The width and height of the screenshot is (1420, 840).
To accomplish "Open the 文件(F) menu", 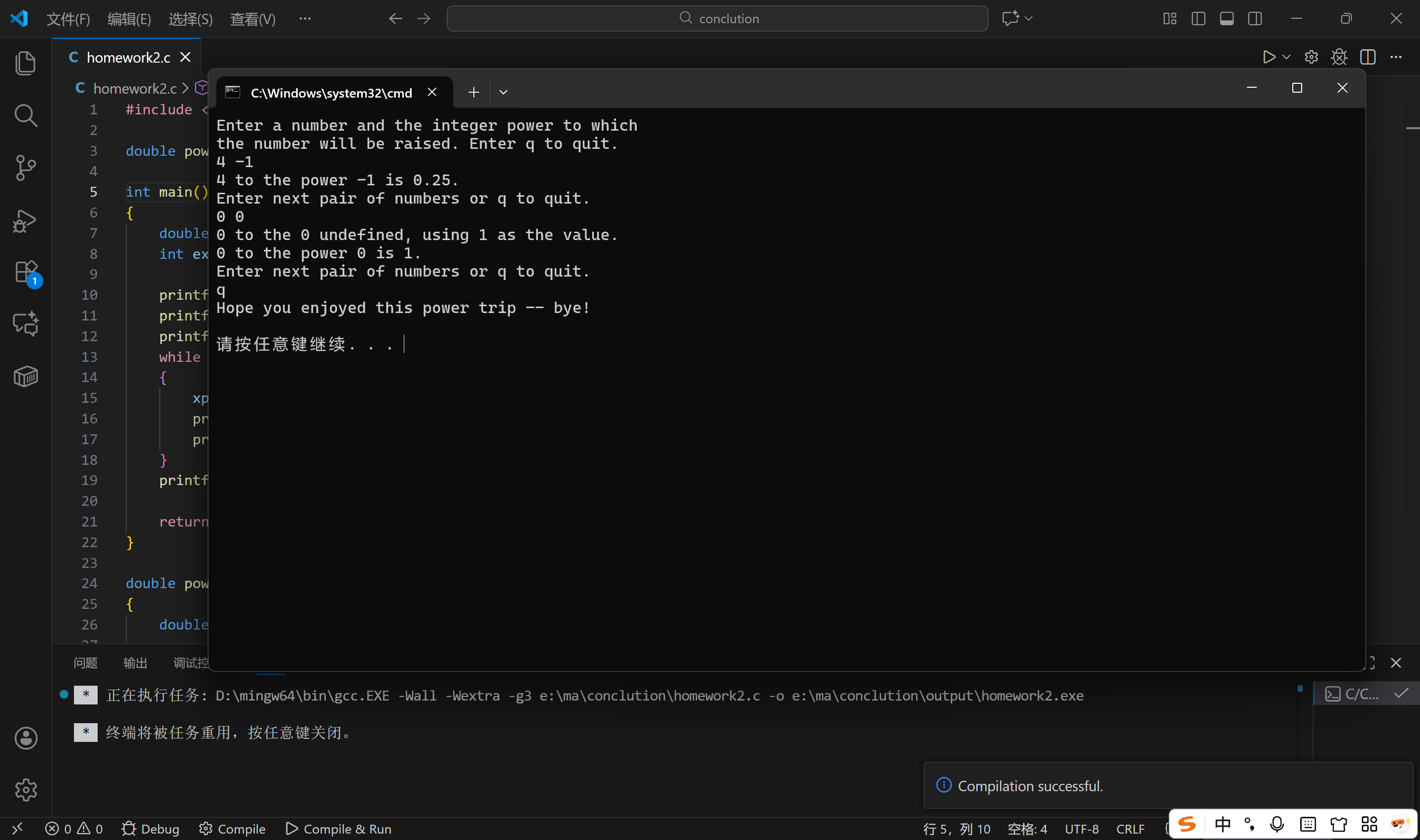I will tap(68, 19).
